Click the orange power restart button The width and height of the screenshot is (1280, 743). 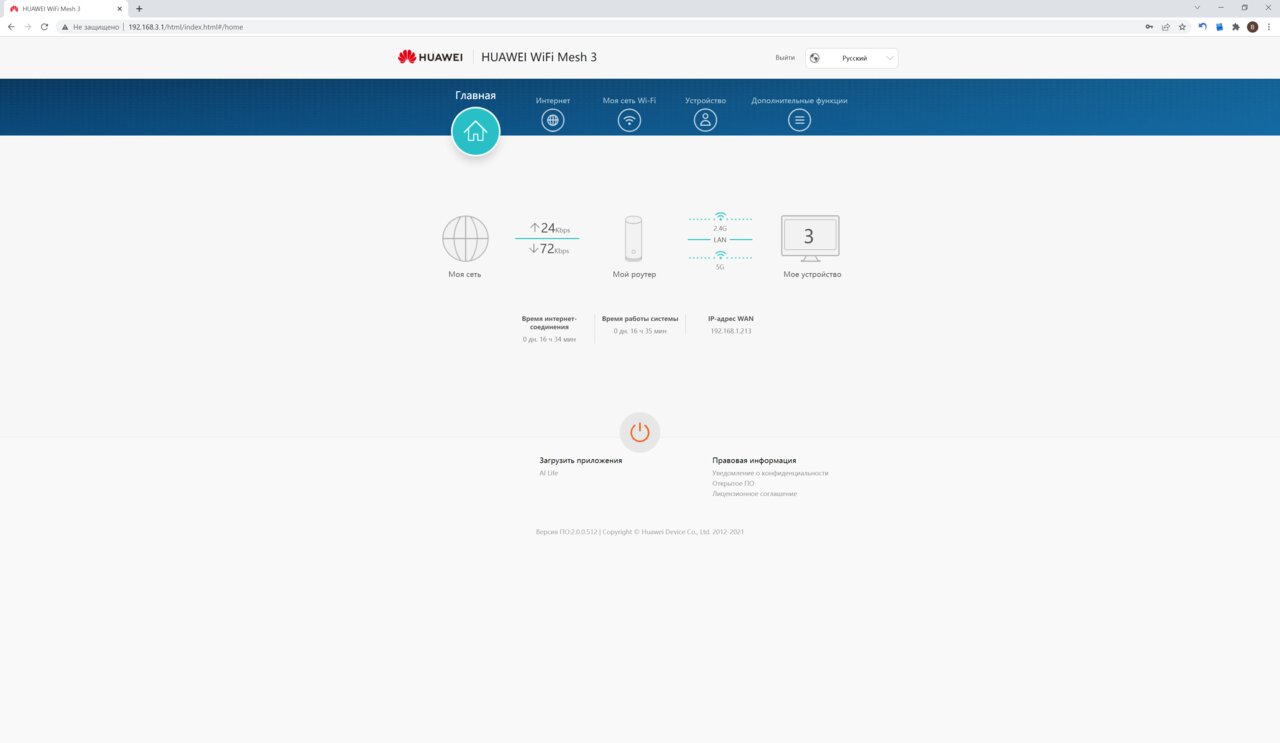tap(640, 432)
